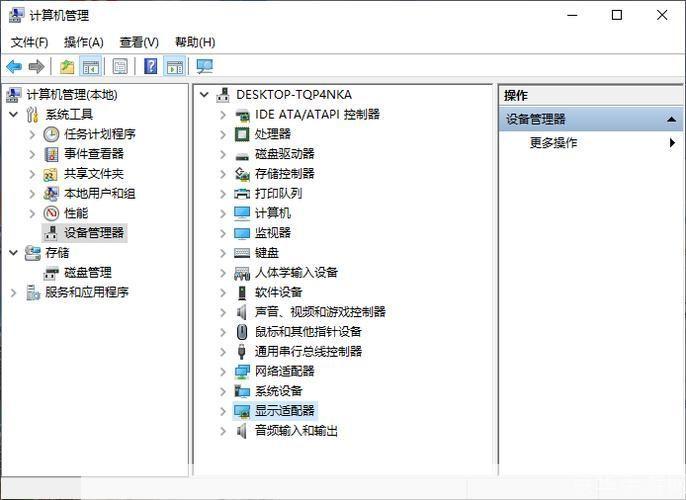Expand the 显示适配器 category
The image size is (686, 500).
click(x=223, y=411)
